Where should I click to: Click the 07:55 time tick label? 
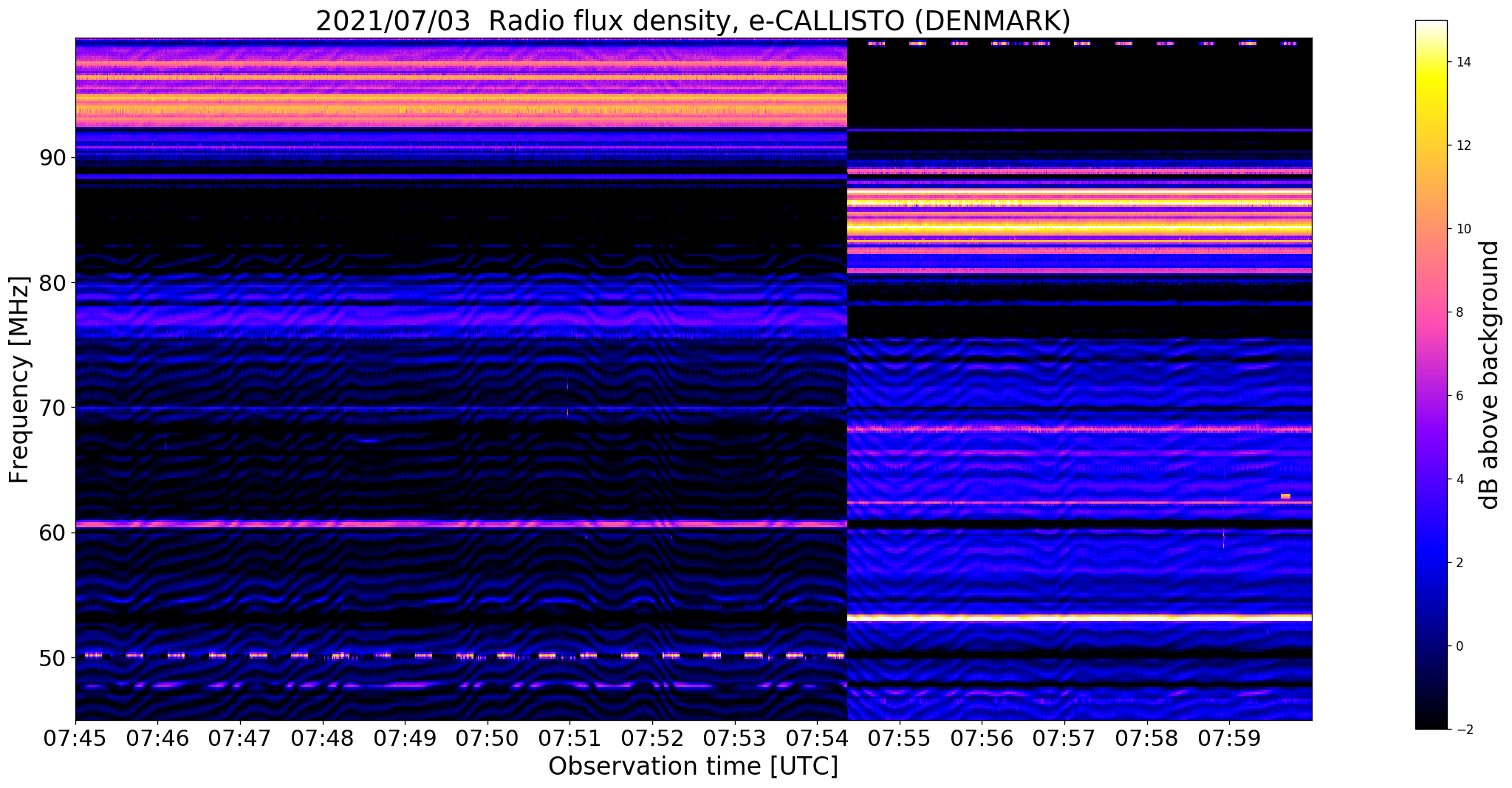899,738
